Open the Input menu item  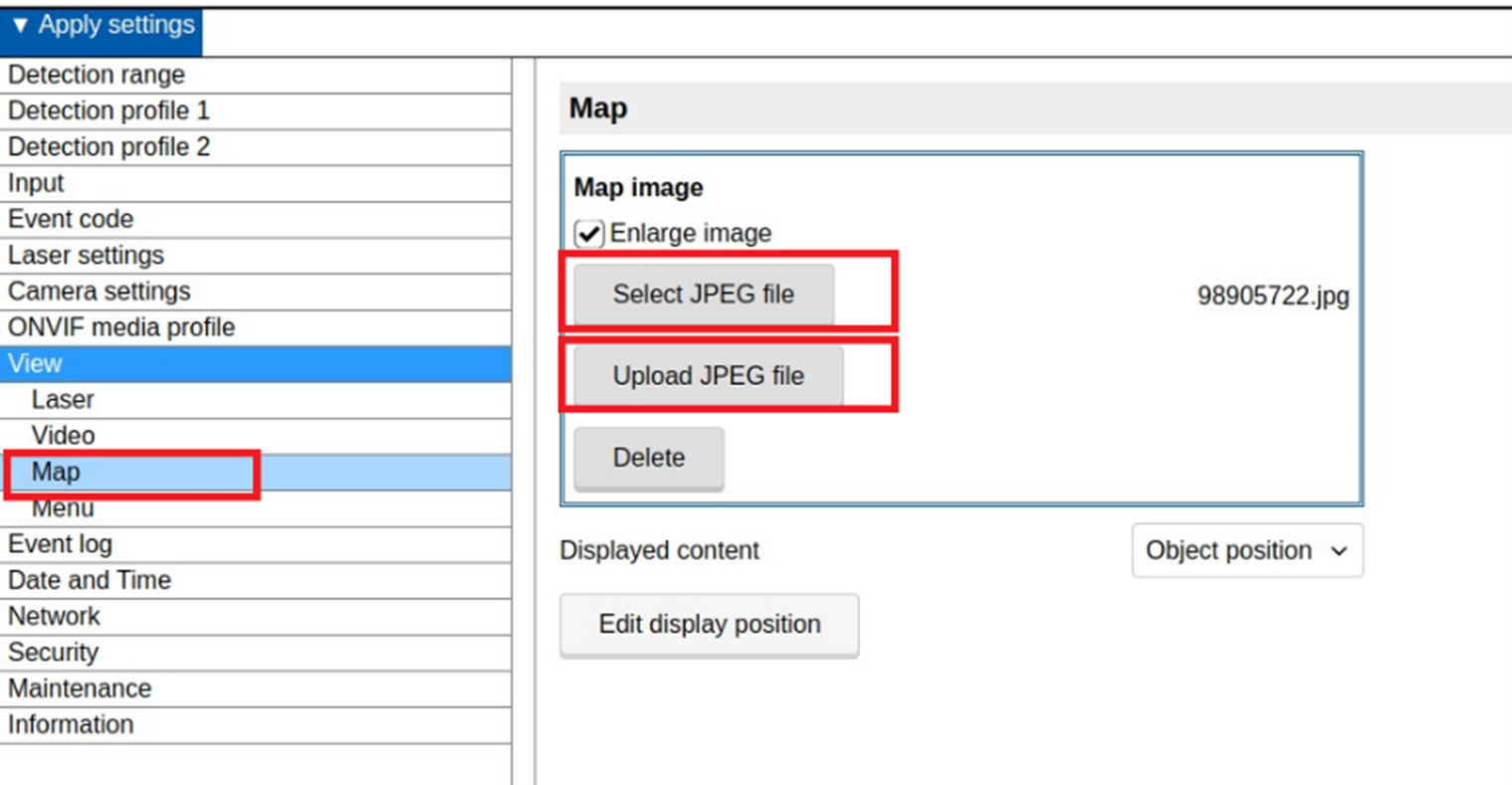tap(36, 183)
